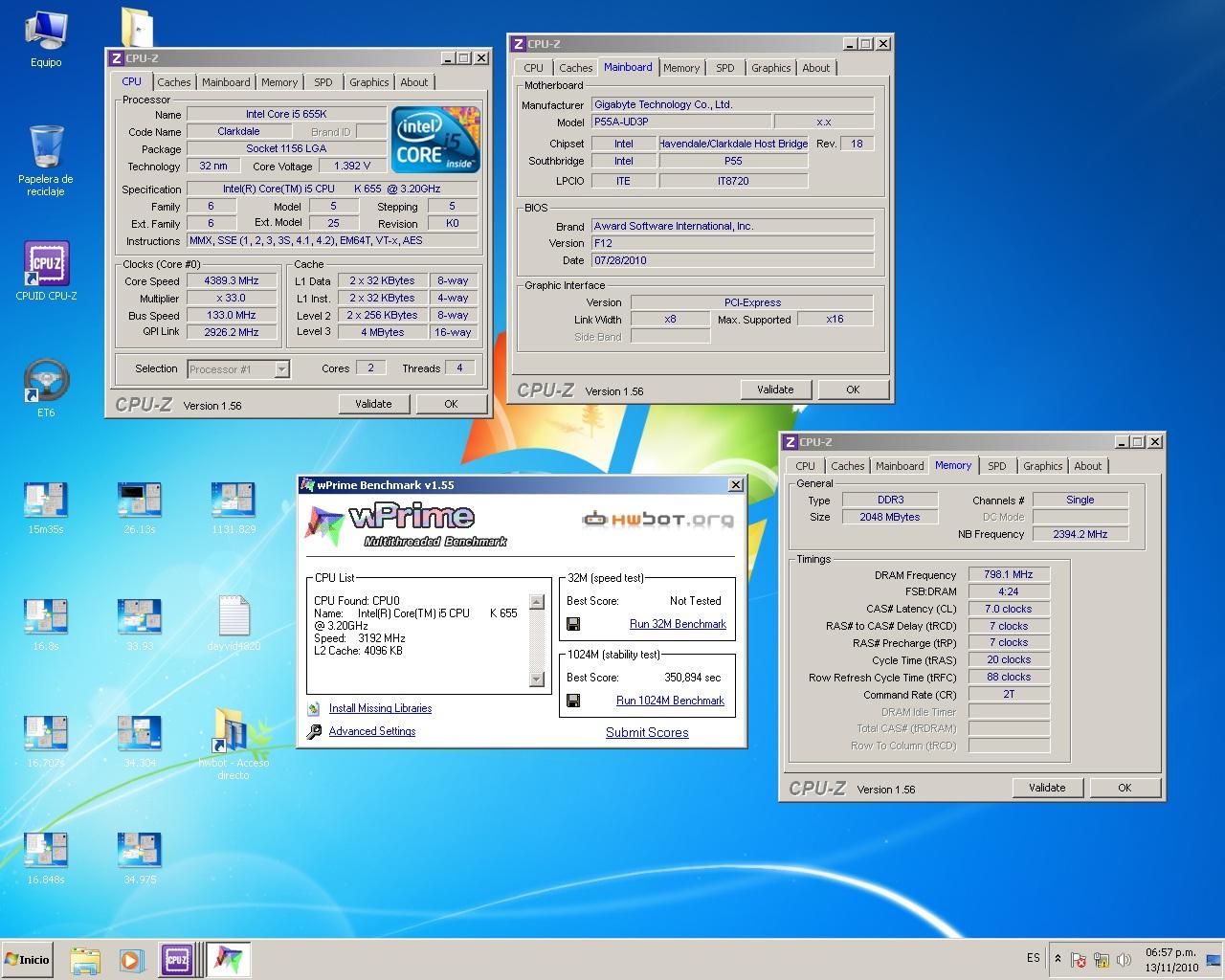This screenshot has height=980, width=1225.
Task: Open the 15m35s screenshot file
Action: pyautogui.click(x=45, y=508)
